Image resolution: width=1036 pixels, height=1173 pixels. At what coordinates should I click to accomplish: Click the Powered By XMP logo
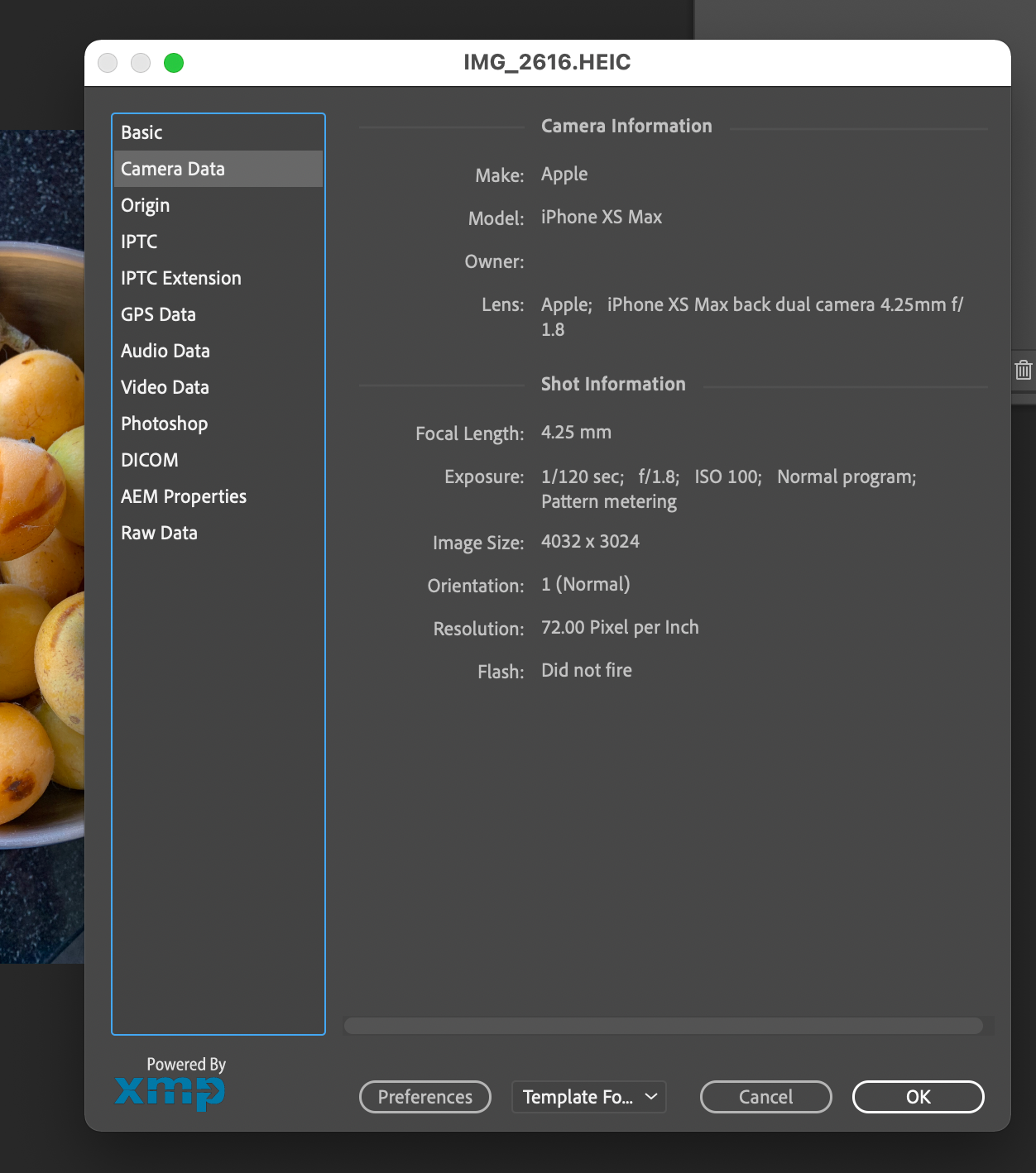[170, 1084]
